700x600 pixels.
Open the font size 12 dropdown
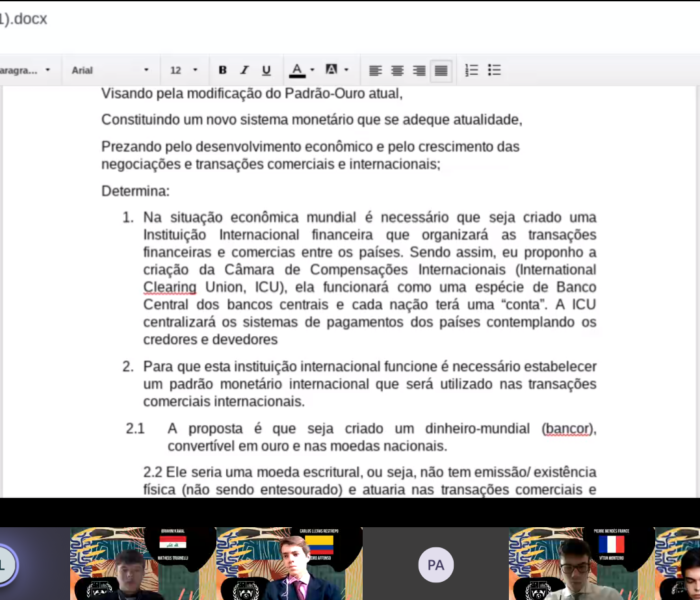coord(183,70)
